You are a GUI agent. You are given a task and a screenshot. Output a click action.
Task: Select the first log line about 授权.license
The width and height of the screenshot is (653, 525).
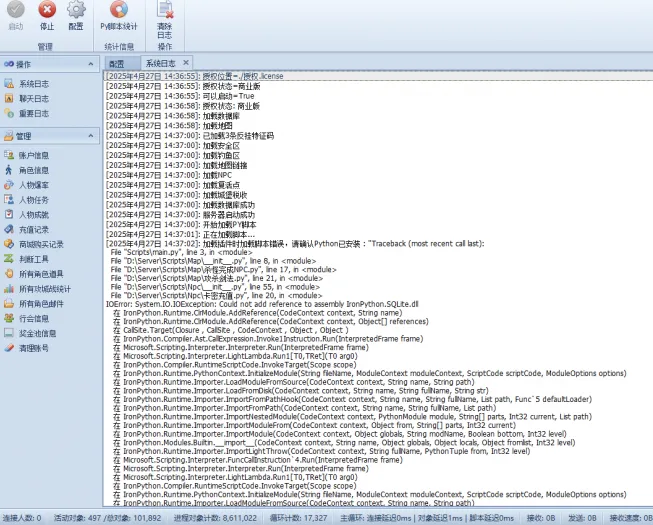click(x=379, y=76)
